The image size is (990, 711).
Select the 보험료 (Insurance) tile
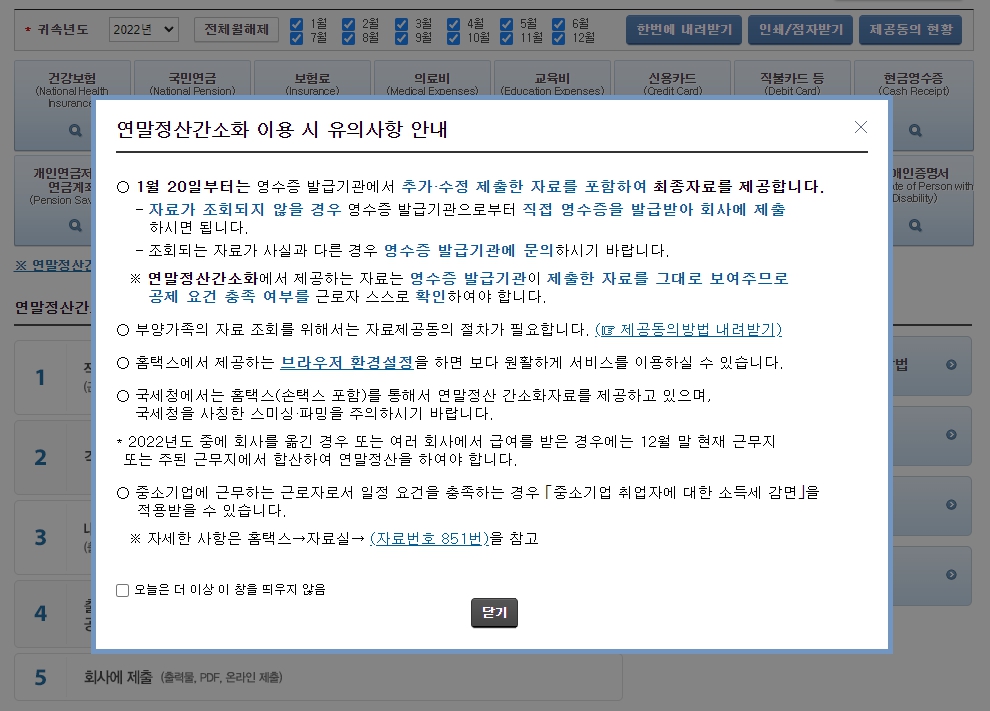313,79
